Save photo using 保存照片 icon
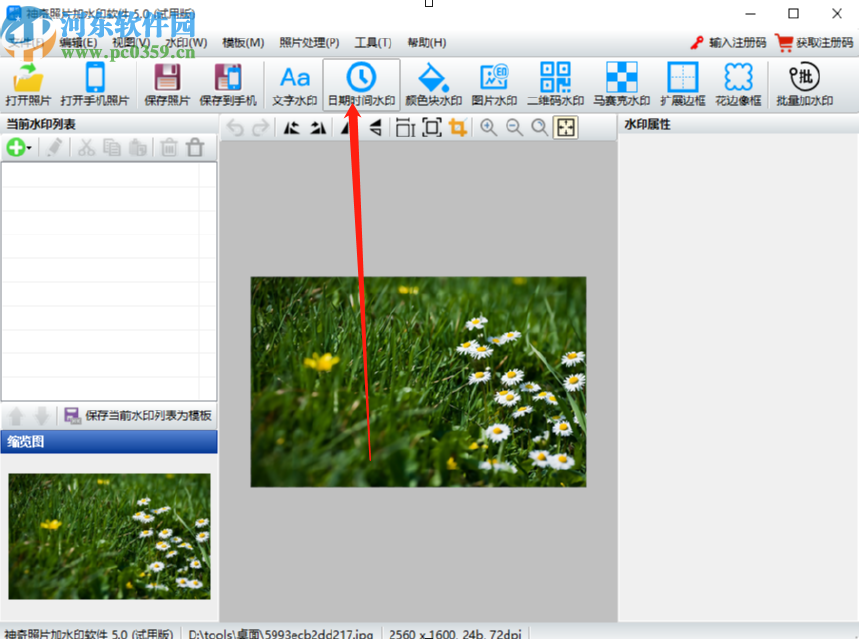Viewport: 859px width, 639px height. (x=167, y=84)
